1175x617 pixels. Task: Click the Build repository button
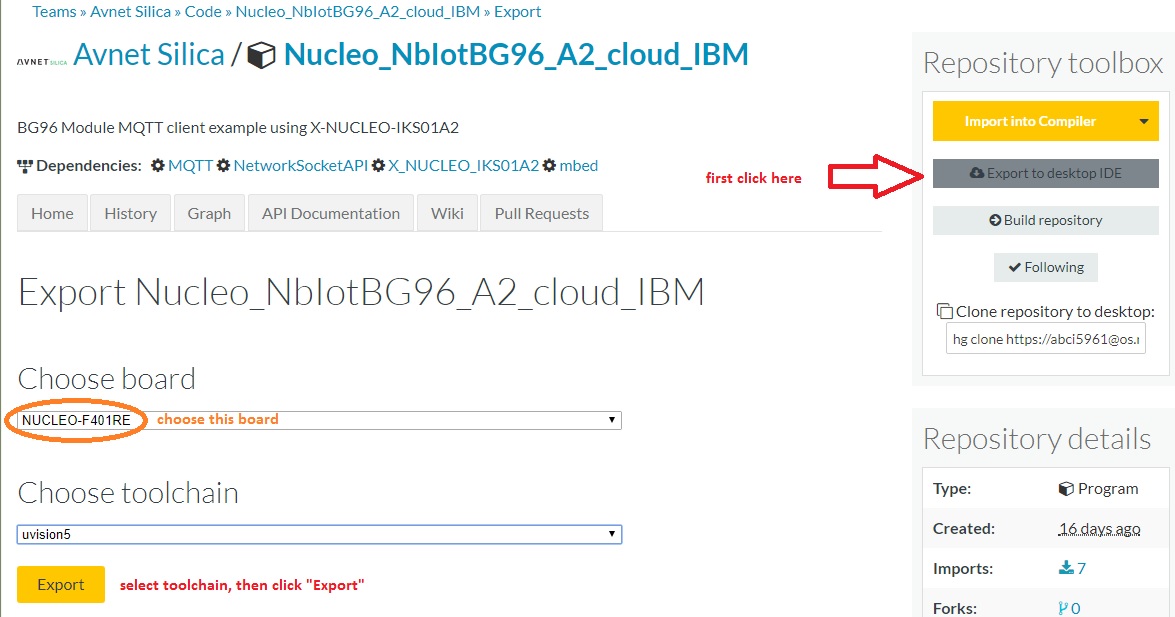coord(1045,220)
